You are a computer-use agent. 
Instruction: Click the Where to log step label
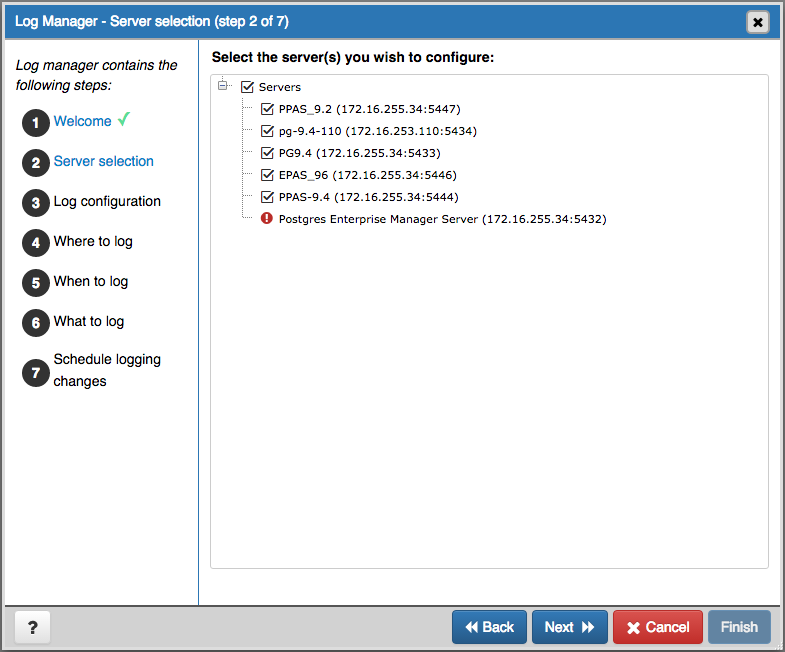93,241
